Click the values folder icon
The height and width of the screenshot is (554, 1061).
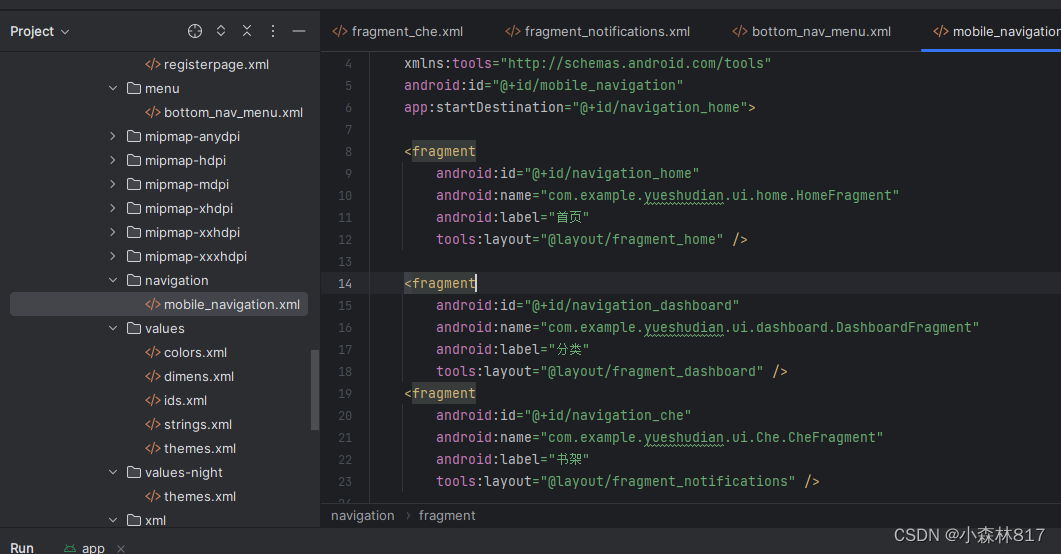(x=134, y=328)
